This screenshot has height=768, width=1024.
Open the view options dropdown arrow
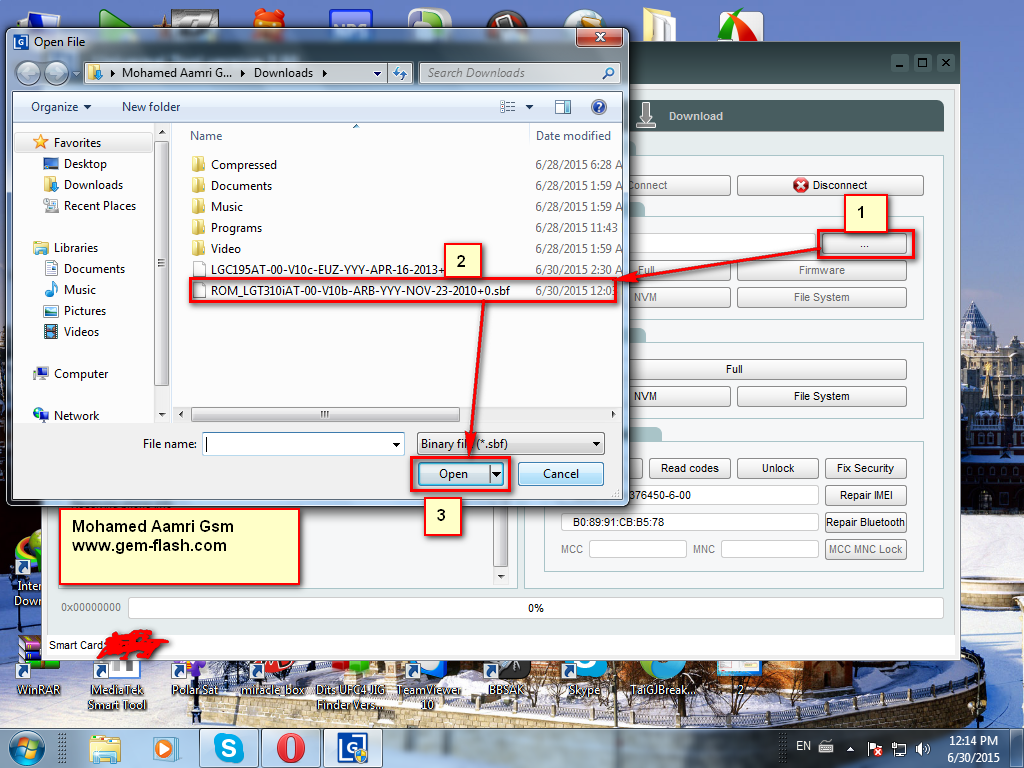529,106
